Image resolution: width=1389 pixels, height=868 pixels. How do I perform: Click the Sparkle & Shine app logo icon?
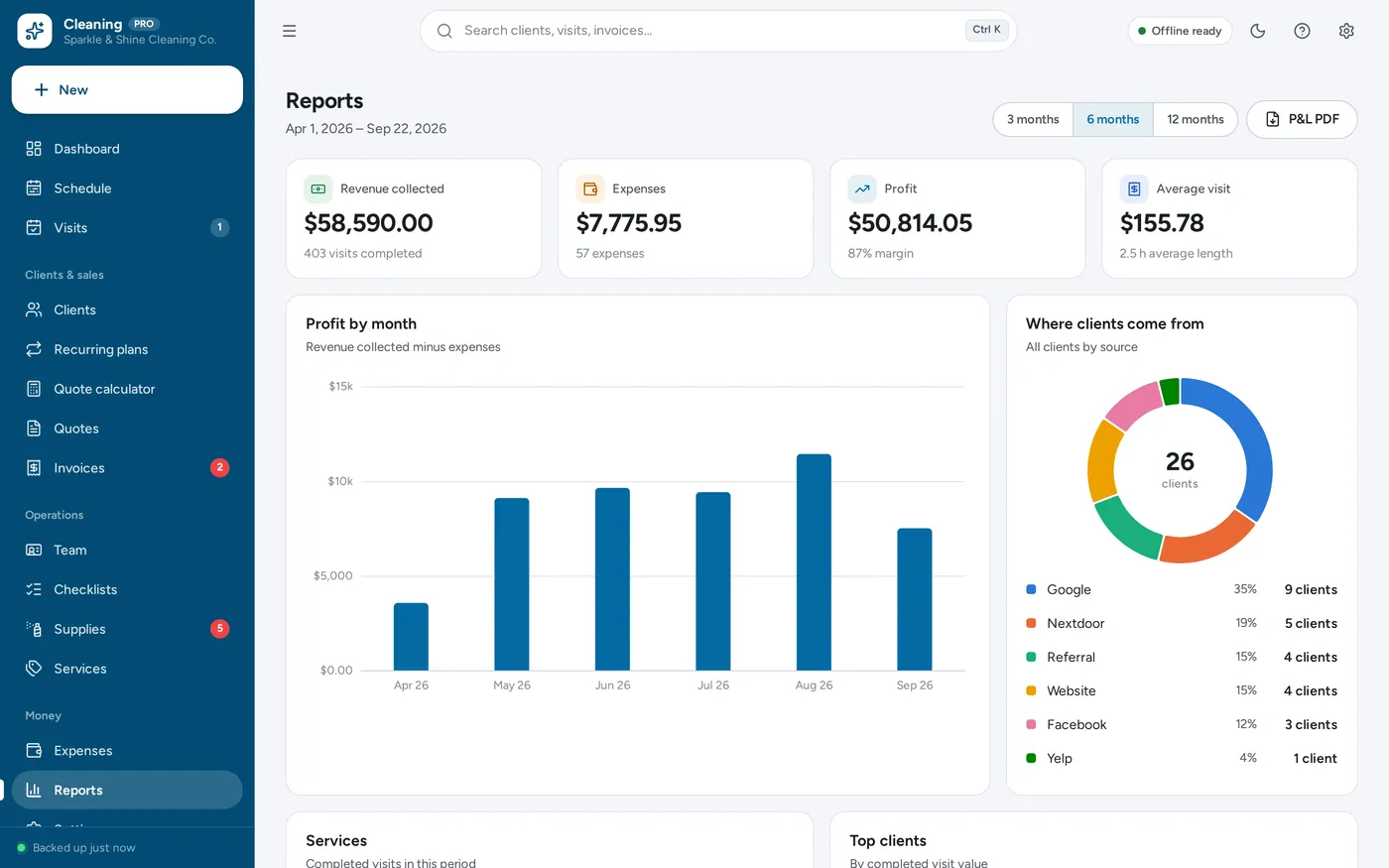(35, 31)
